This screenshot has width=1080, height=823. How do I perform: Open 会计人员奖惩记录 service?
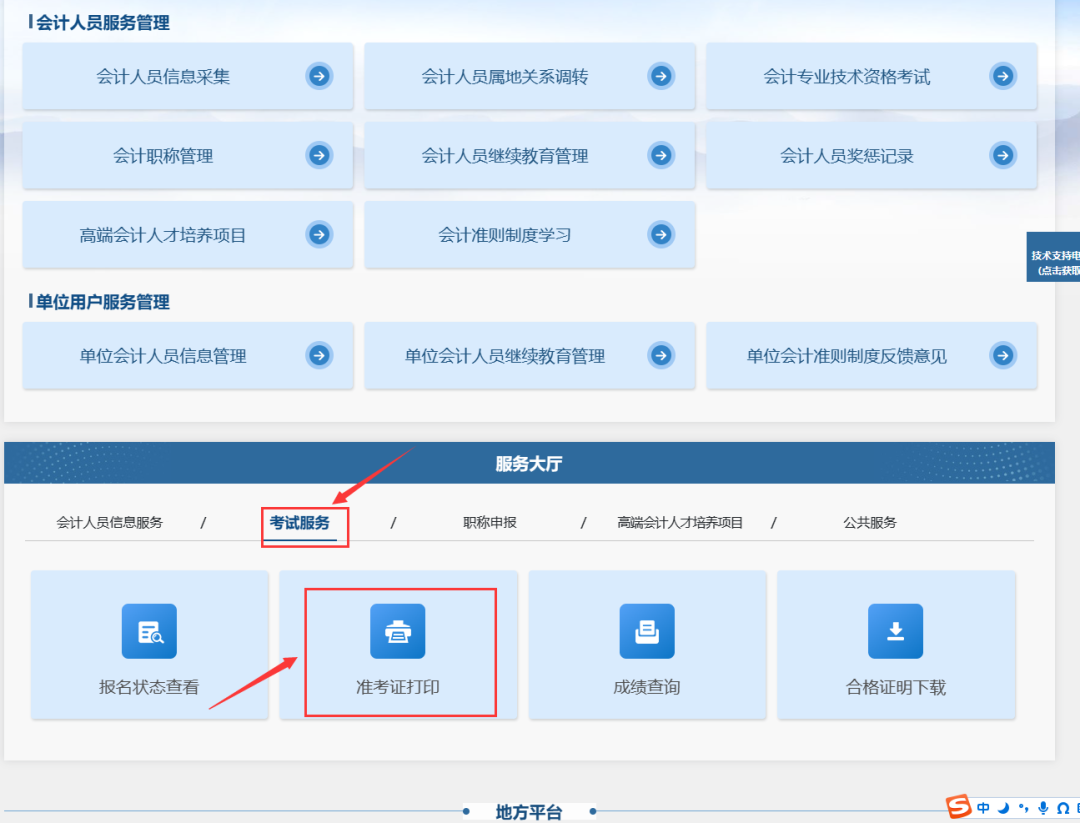[x=871, y=156]
